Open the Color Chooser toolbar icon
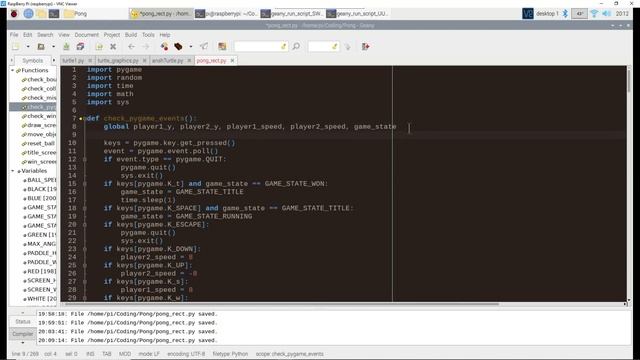 click(222, 47)
